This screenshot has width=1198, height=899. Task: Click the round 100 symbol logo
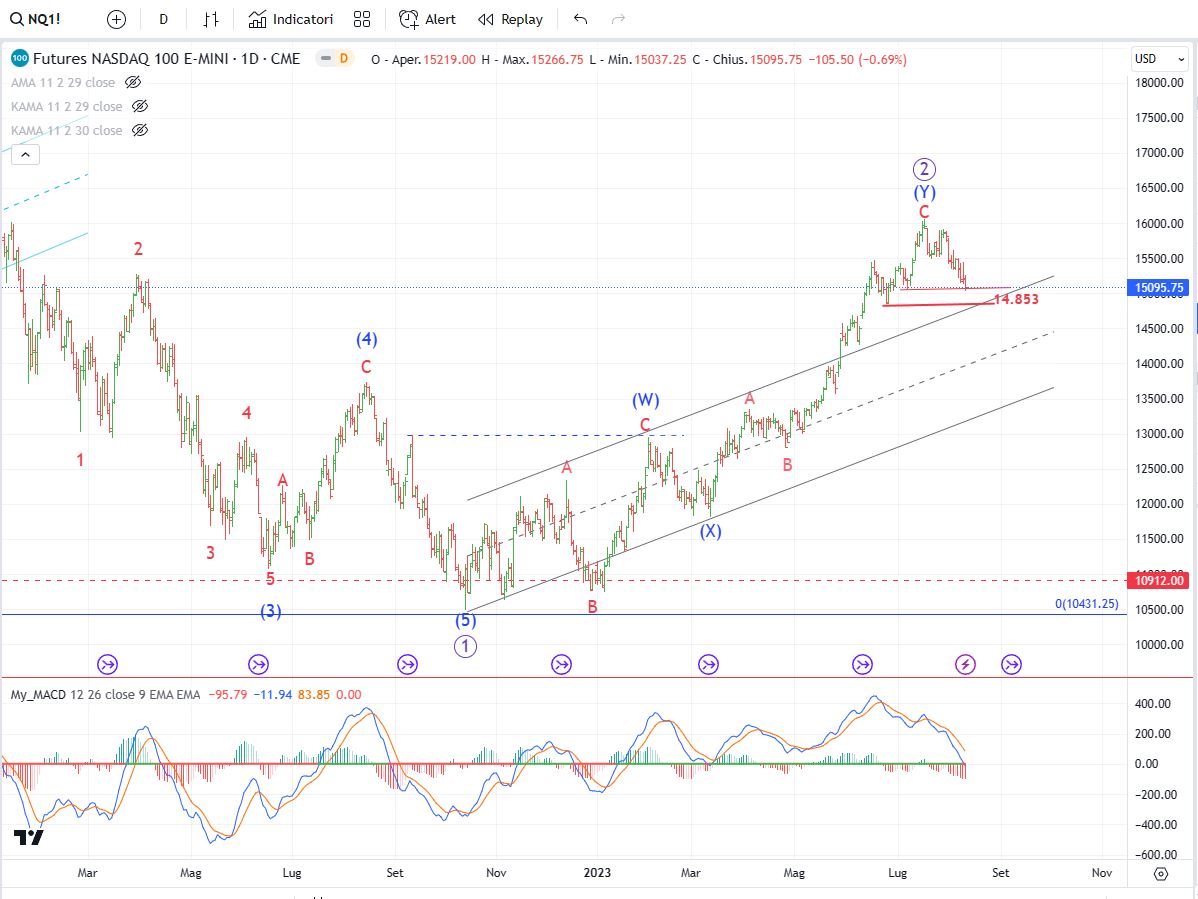click(20, 59)
